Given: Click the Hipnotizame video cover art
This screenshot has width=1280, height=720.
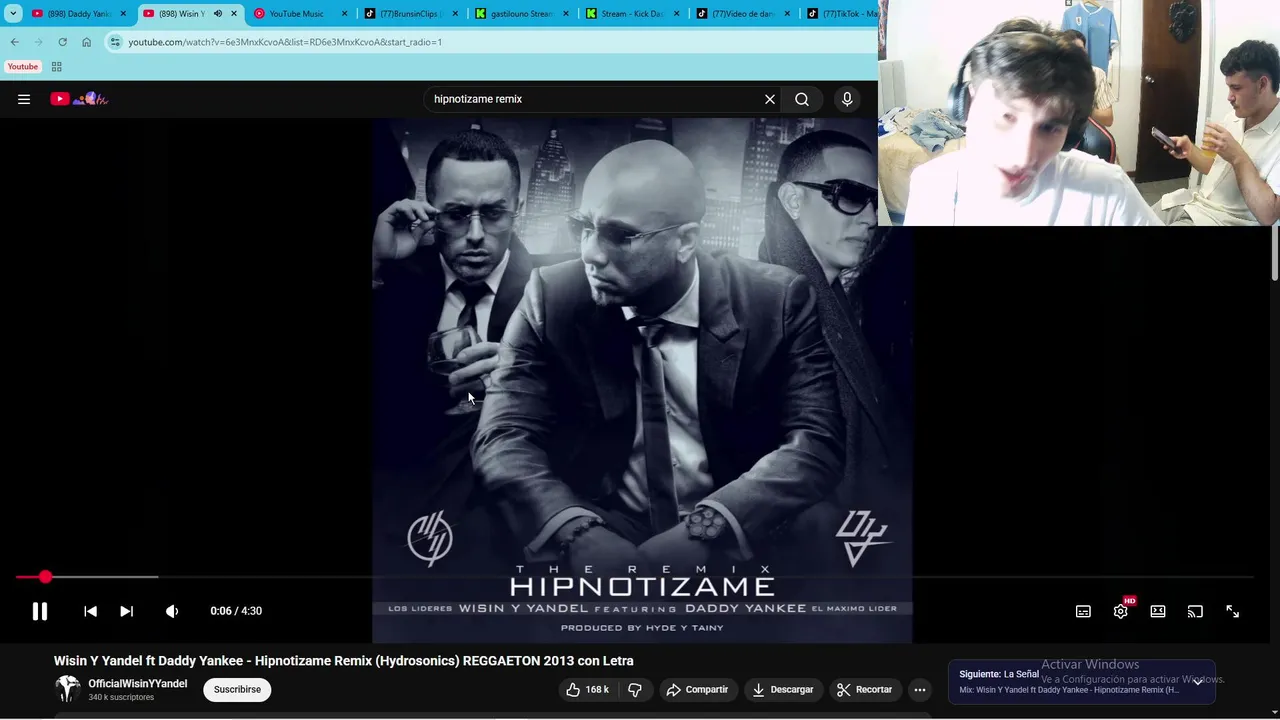Looking at the screenshot, I should coord(642,380).
